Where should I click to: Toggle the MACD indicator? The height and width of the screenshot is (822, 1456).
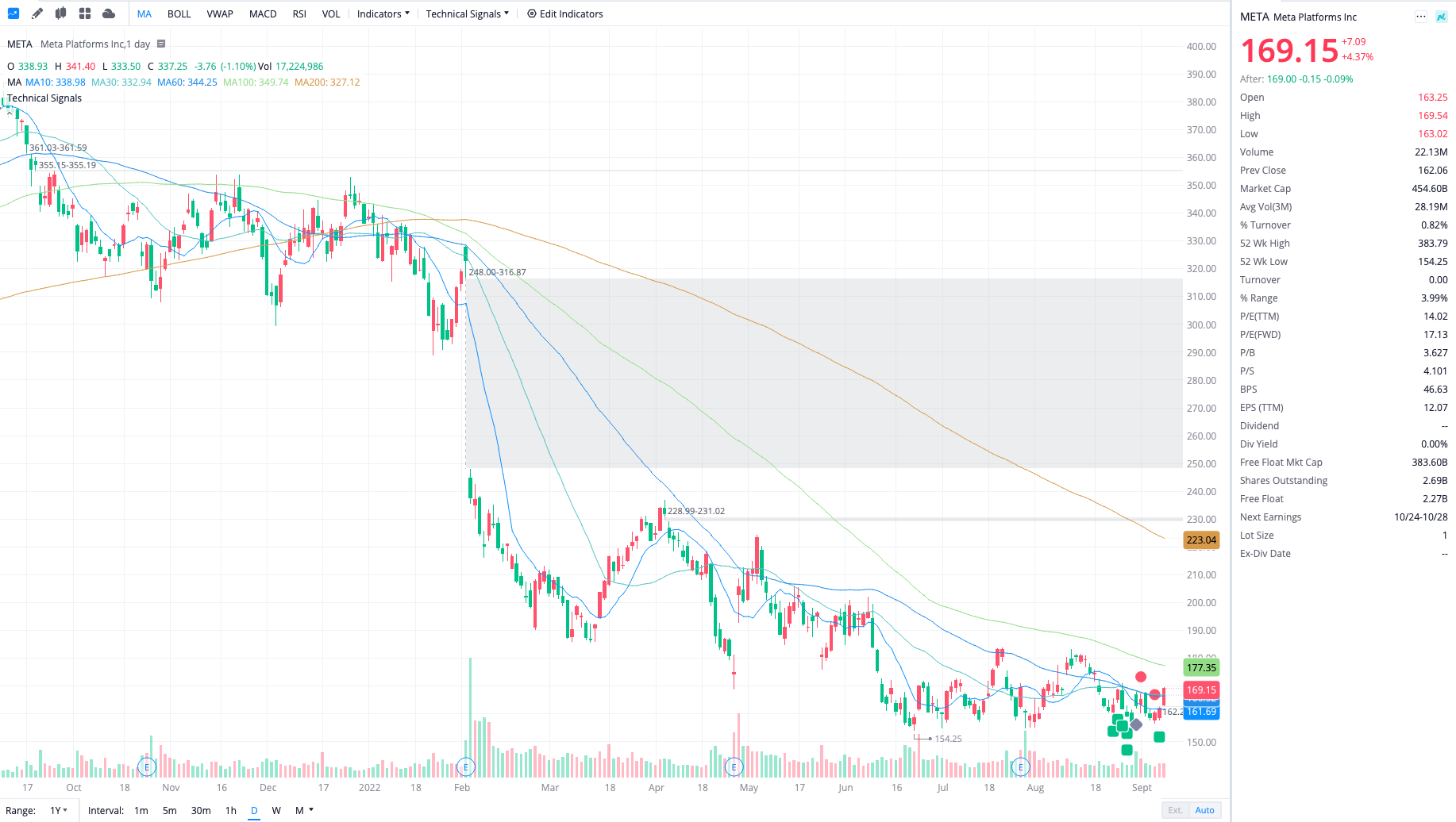coord(263,13)
